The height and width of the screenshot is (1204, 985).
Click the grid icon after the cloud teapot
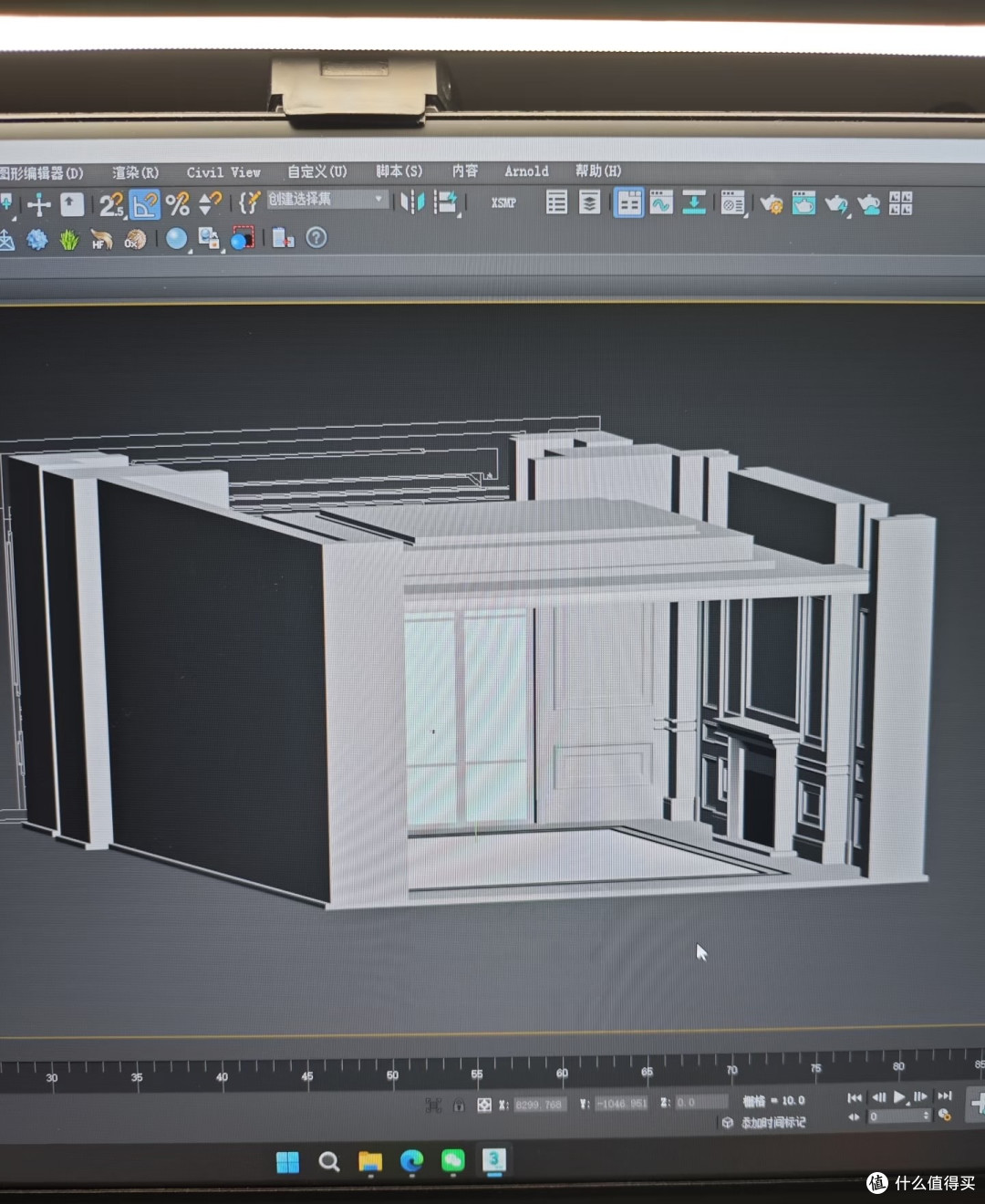point(900,203)
